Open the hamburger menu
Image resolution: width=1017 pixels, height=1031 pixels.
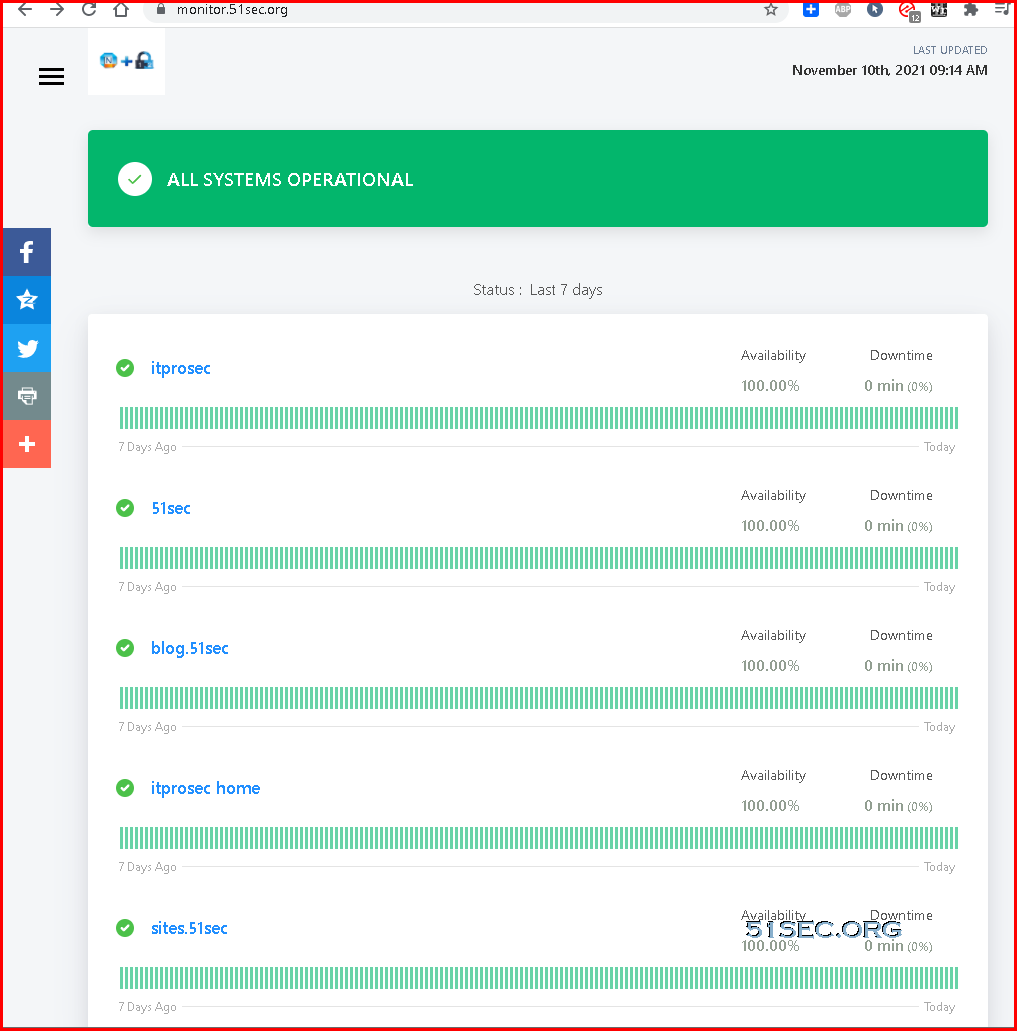(51, 77)
